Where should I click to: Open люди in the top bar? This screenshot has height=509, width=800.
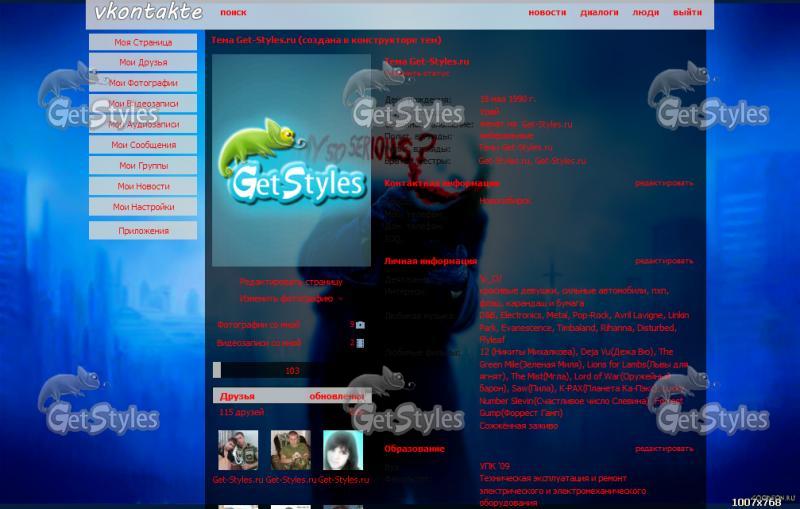[646, 12]
